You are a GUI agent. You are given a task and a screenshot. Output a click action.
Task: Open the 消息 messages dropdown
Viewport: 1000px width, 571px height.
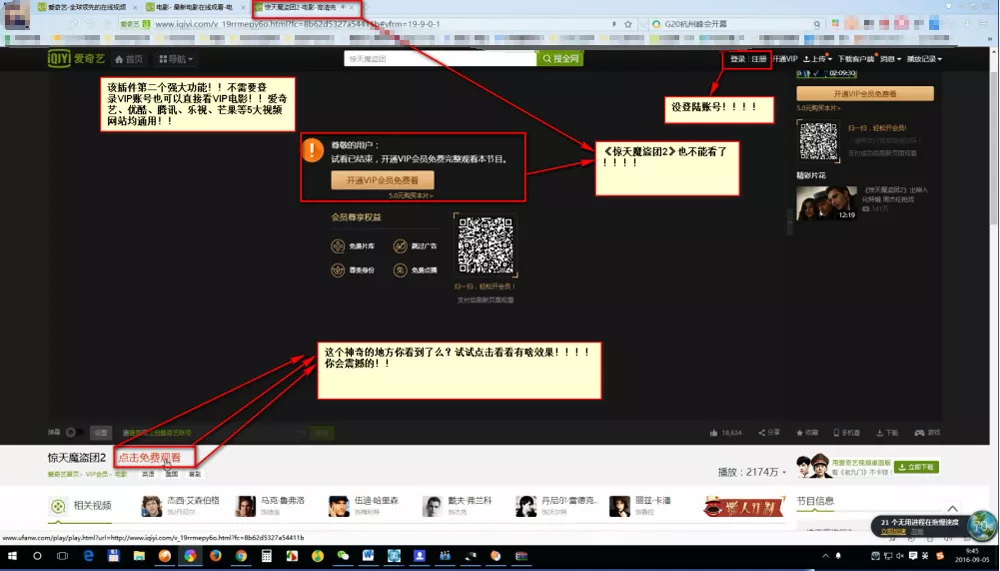point(890,59)
